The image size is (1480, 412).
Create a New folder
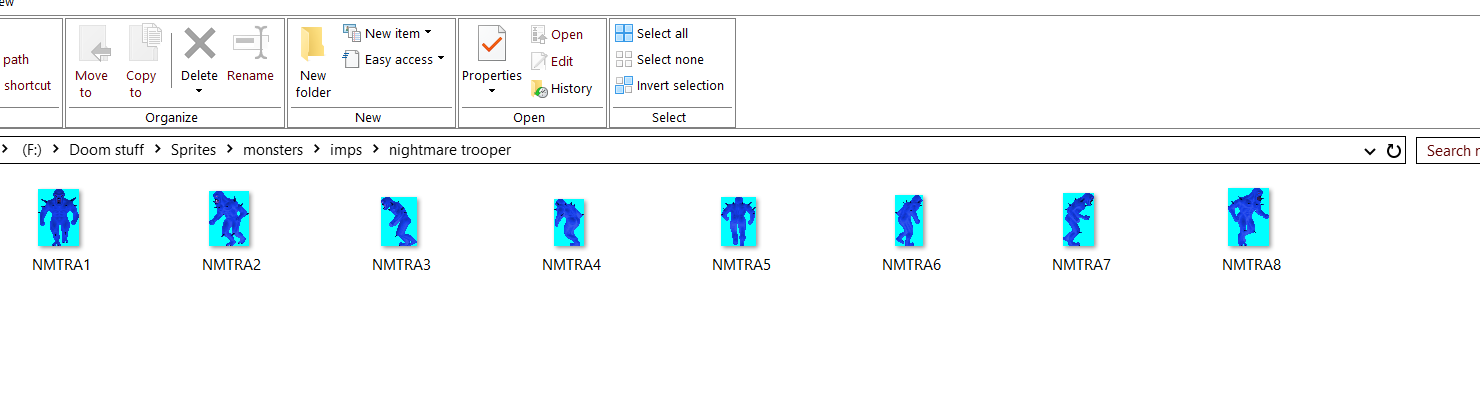click(313, 62)
